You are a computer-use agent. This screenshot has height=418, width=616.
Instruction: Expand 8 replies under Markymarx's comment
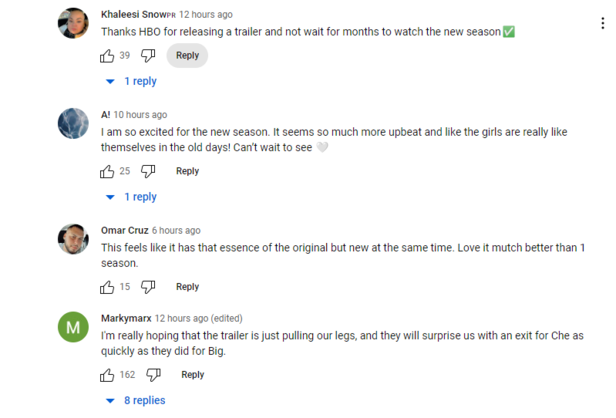pyautogui.click(x=136, y=400)
